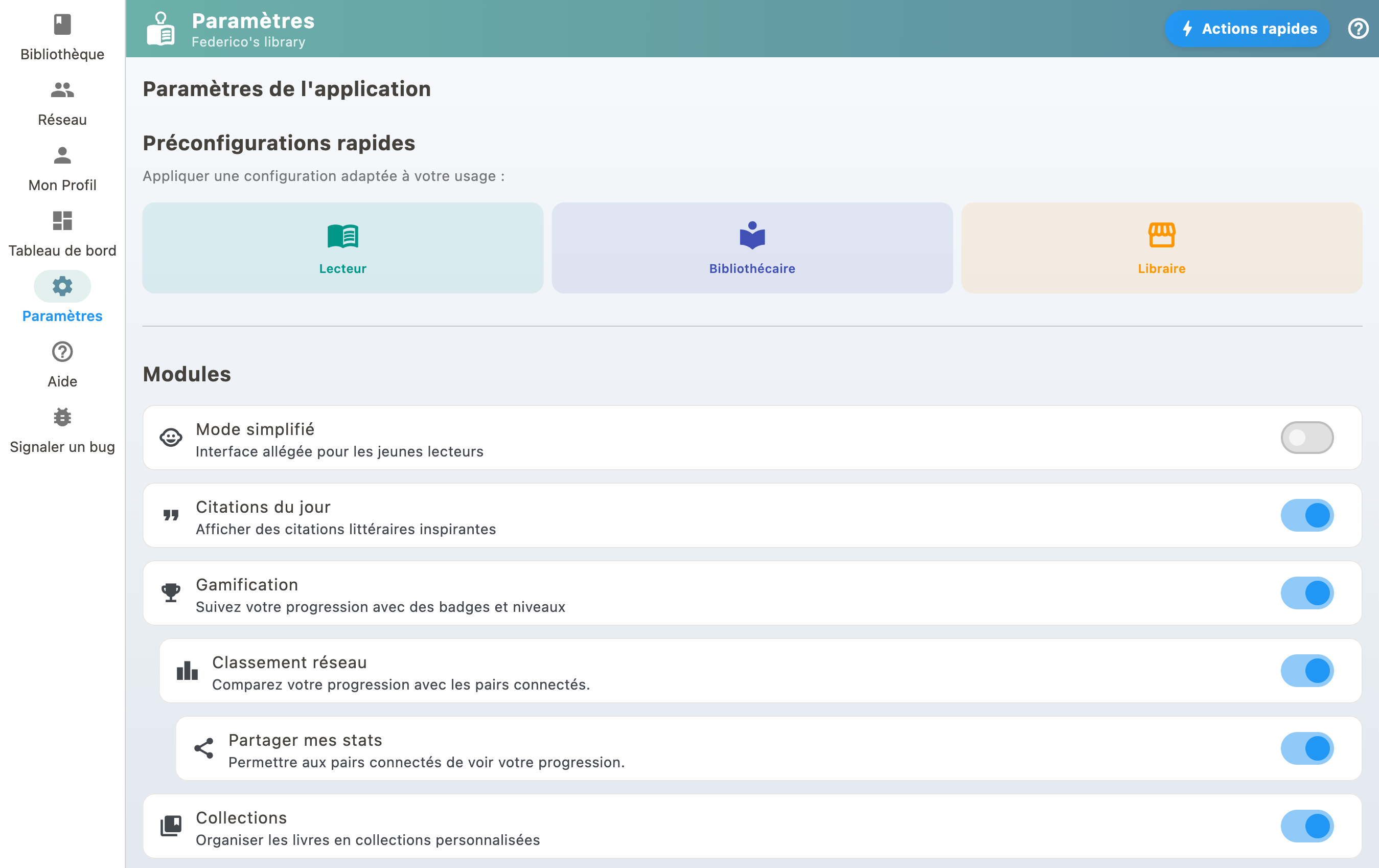Click the help icon in the header
Viewport: 1379px width, 868px height.
point(1358,29)
